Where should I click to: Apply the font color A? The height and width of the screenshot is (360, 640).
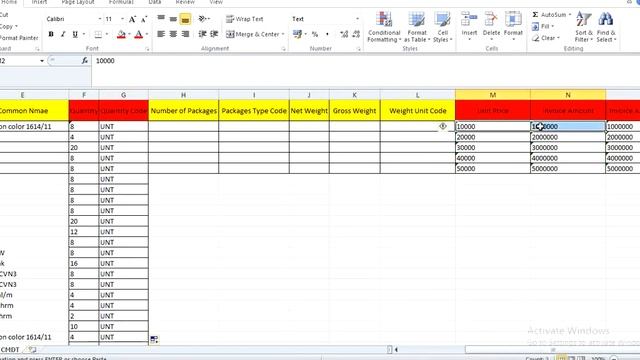click(x=139, y=34)
